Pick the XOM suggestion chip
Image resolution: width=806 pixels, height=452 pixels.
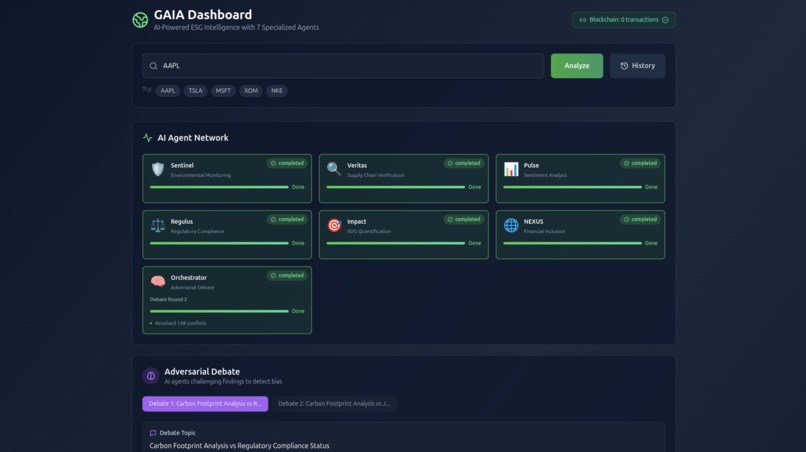pos(251,91)
